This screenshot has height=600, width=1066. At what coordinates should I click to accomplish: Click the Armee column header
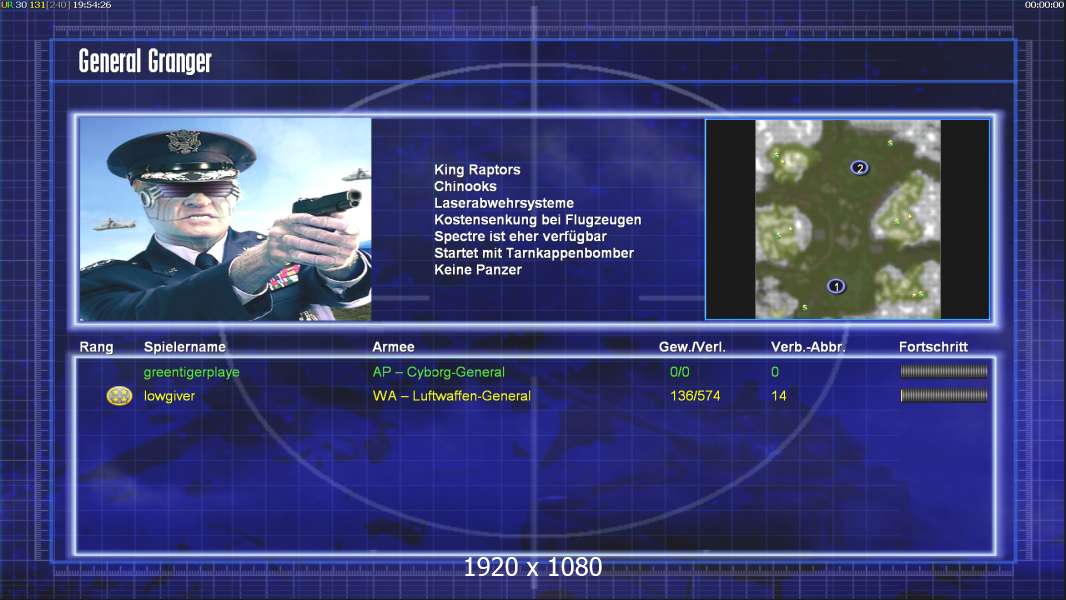click(x=394, y=347)
